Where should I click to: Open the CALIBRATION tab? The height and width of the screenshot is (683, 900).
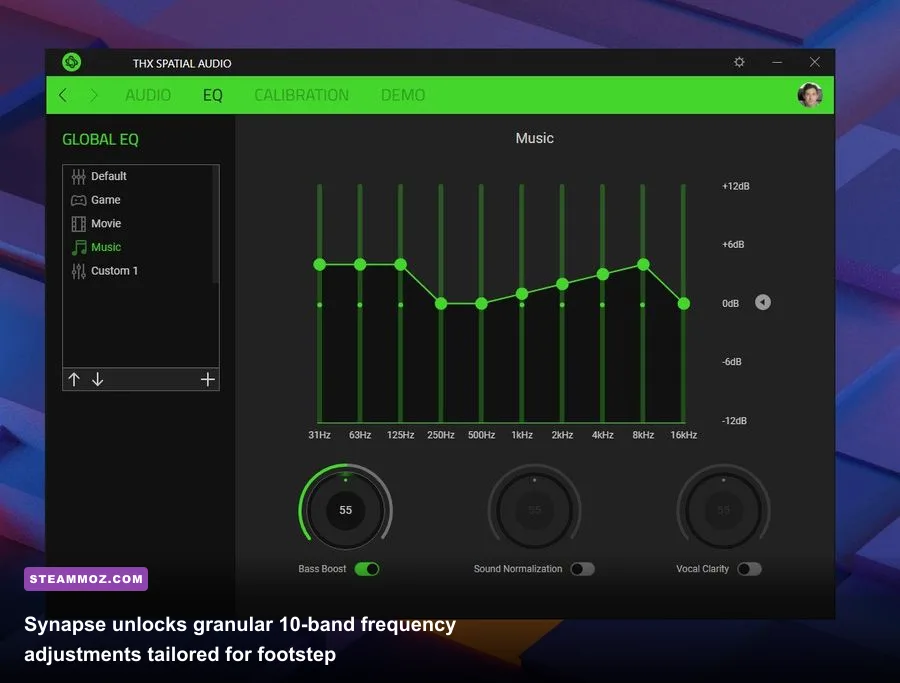click(301, 95)
